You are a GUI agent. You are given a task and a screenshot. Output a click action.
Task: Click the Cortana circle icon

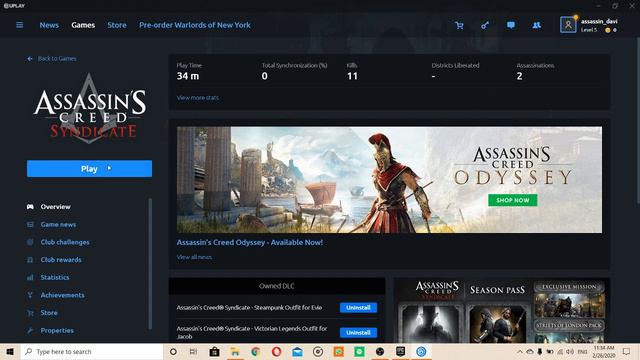pyautogui.click(x=173, y=351)
